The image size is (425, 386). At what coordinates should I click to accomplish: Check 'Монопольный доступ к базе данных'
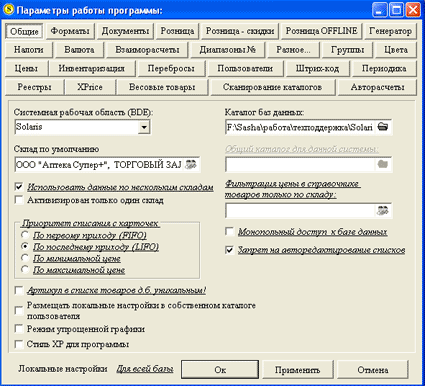(x=230, y=231)
